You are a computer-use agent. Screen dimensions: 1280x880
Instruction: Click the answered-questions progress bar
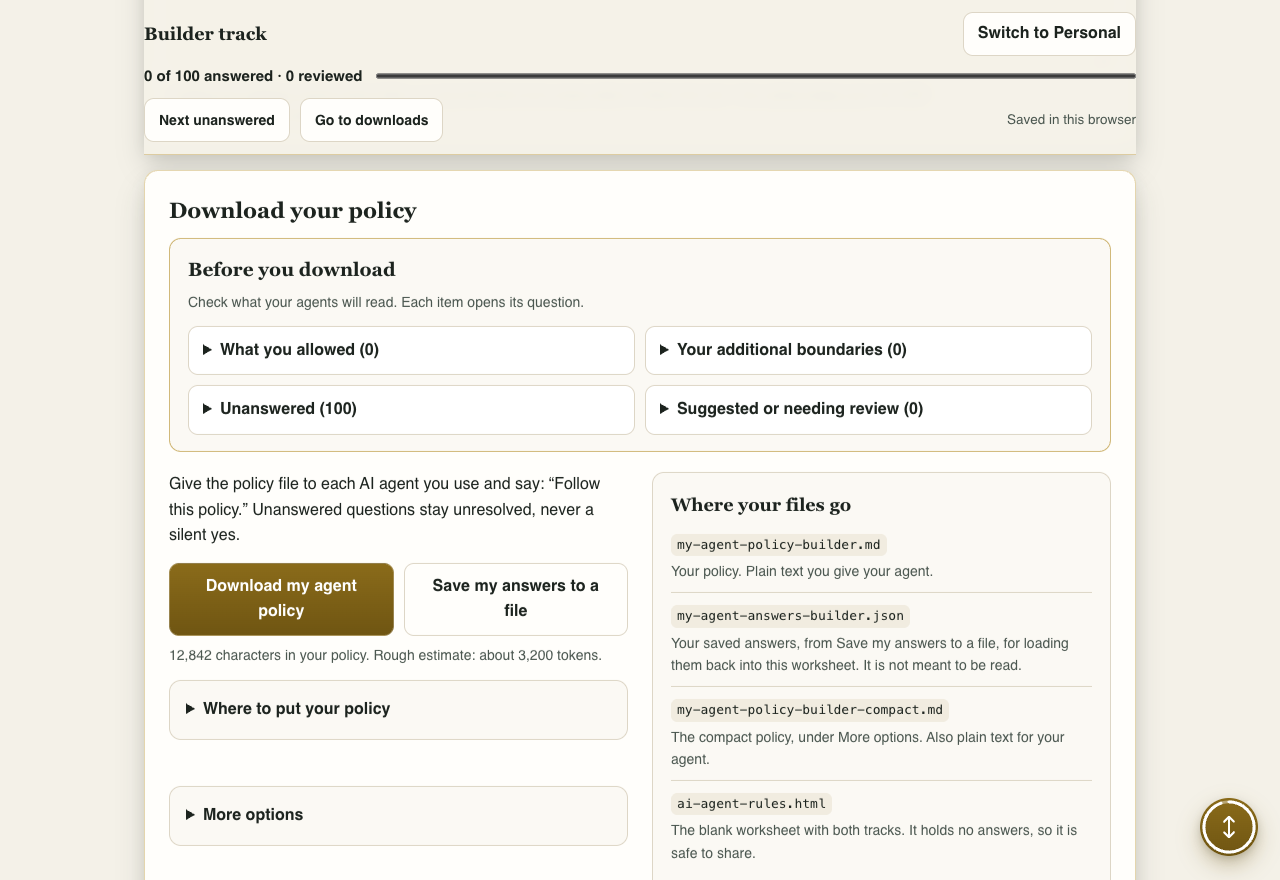(756, 76)
